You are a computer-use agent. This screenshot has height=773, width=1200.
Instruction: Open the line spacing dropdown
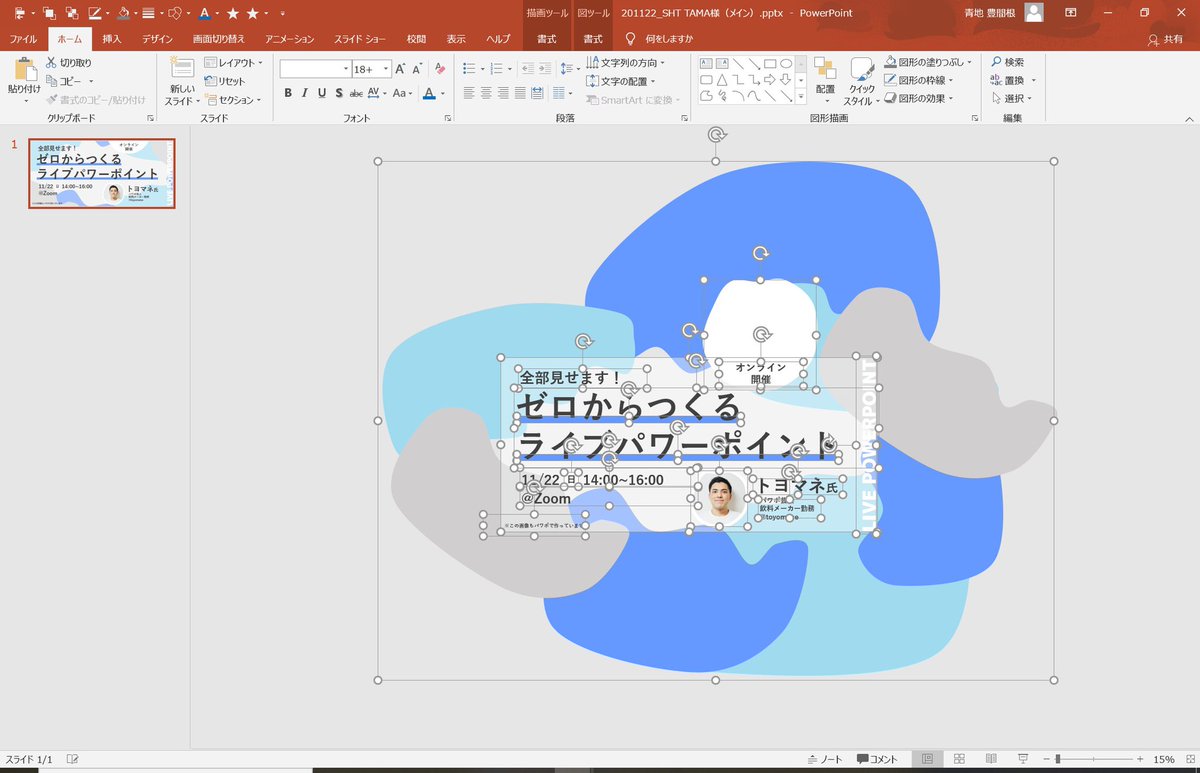coord(569,68)
